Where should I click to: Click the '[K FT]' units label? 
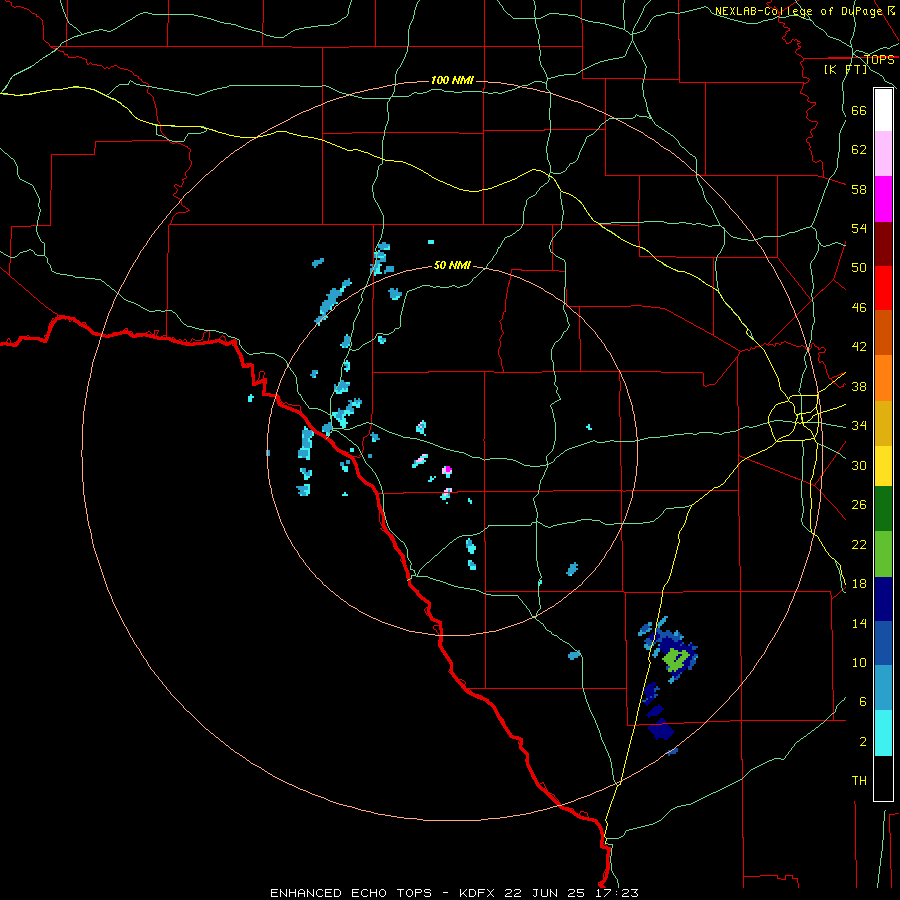(845, 69)
